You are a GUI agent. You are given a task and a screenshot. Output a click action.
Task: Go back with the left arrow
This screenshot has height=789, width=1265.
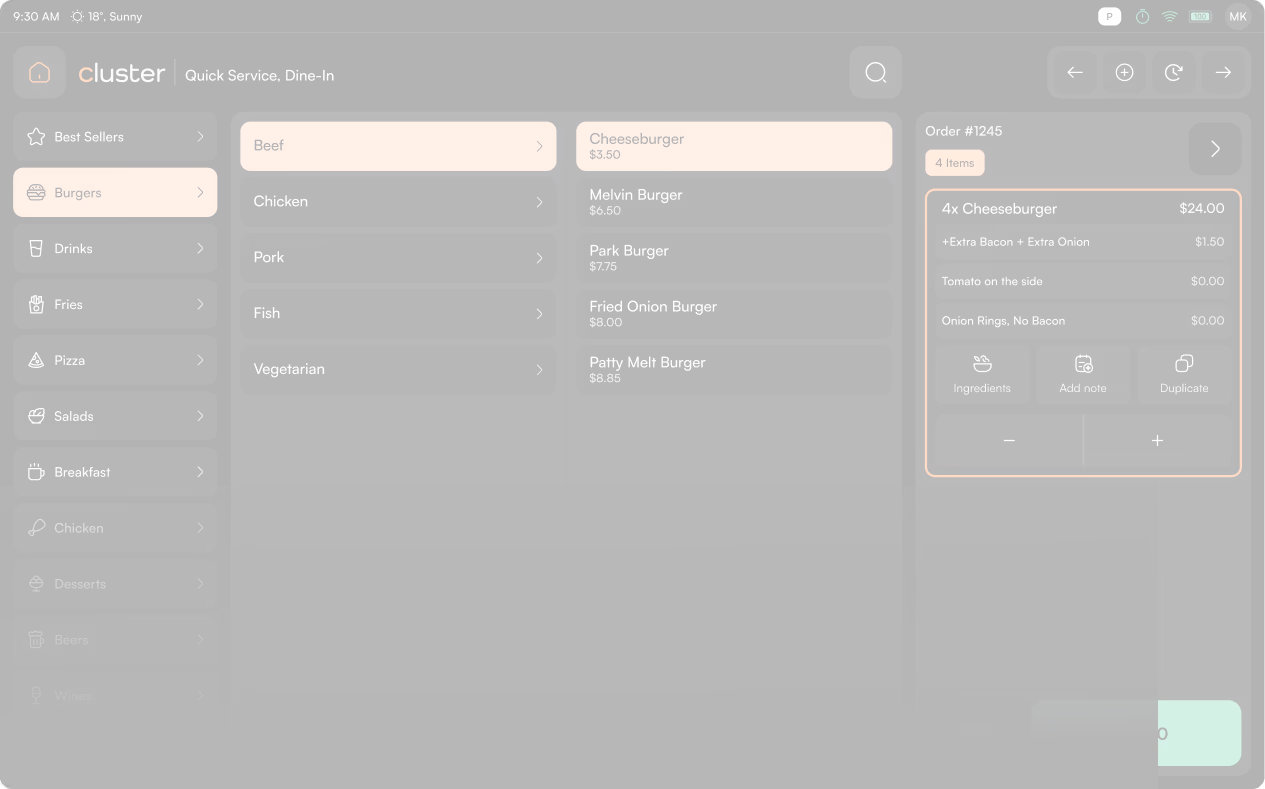[x=1075, y=72]
